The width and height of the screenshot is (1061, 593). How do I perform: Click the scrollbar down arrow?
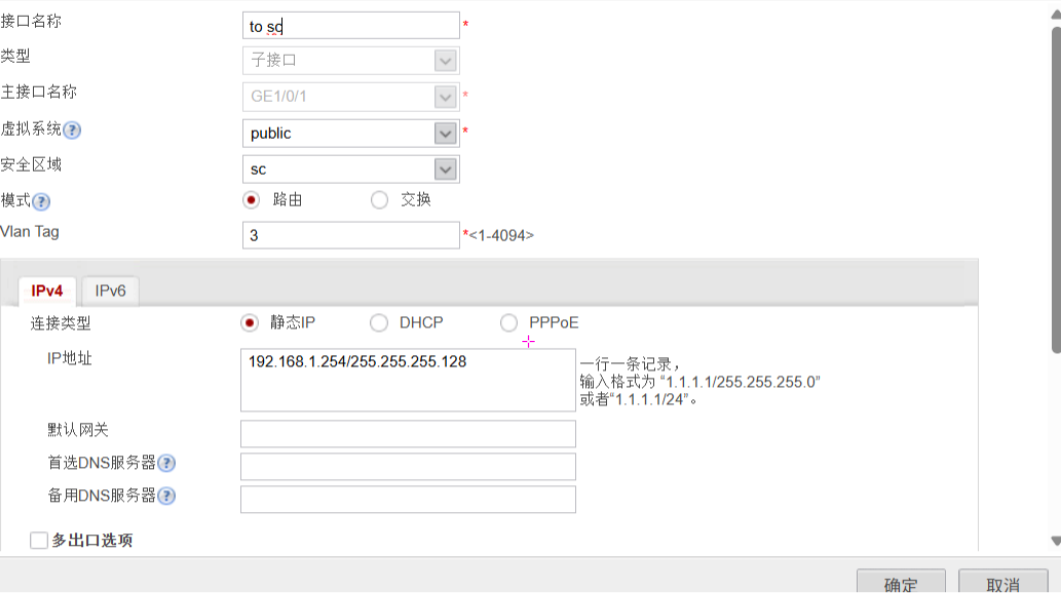point(1056,540)
